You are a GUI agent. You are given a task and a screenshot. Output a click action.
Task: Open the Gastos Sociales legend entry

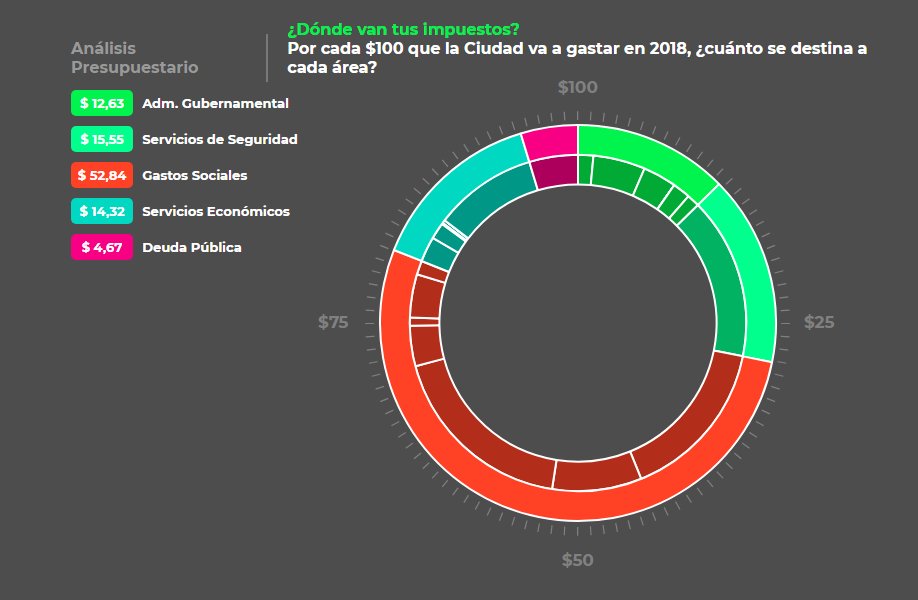pos(194,175)
